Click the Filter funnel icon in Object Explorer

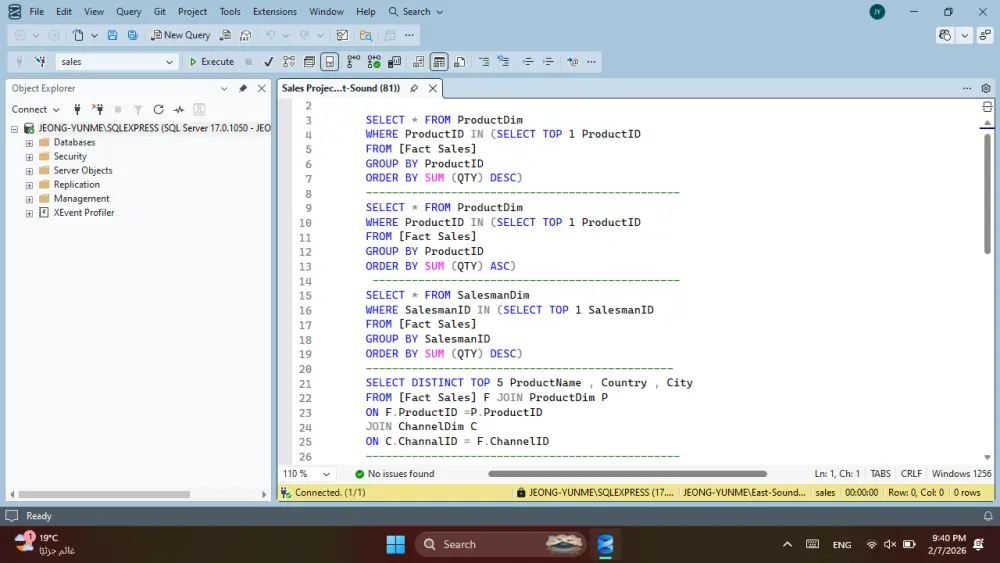tap(138, 109)
